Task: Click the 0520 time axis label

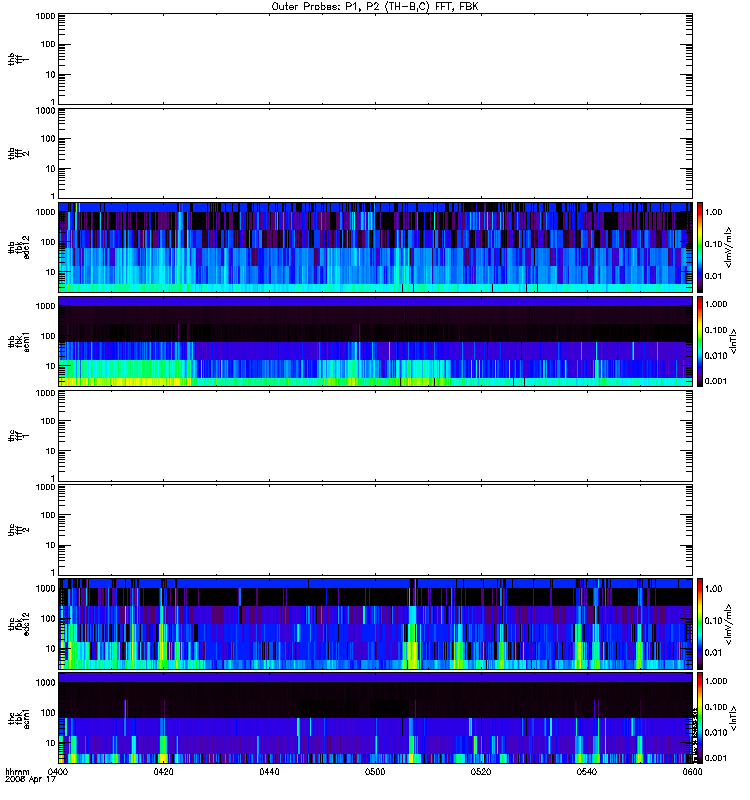Action: [x=481, y=771]
